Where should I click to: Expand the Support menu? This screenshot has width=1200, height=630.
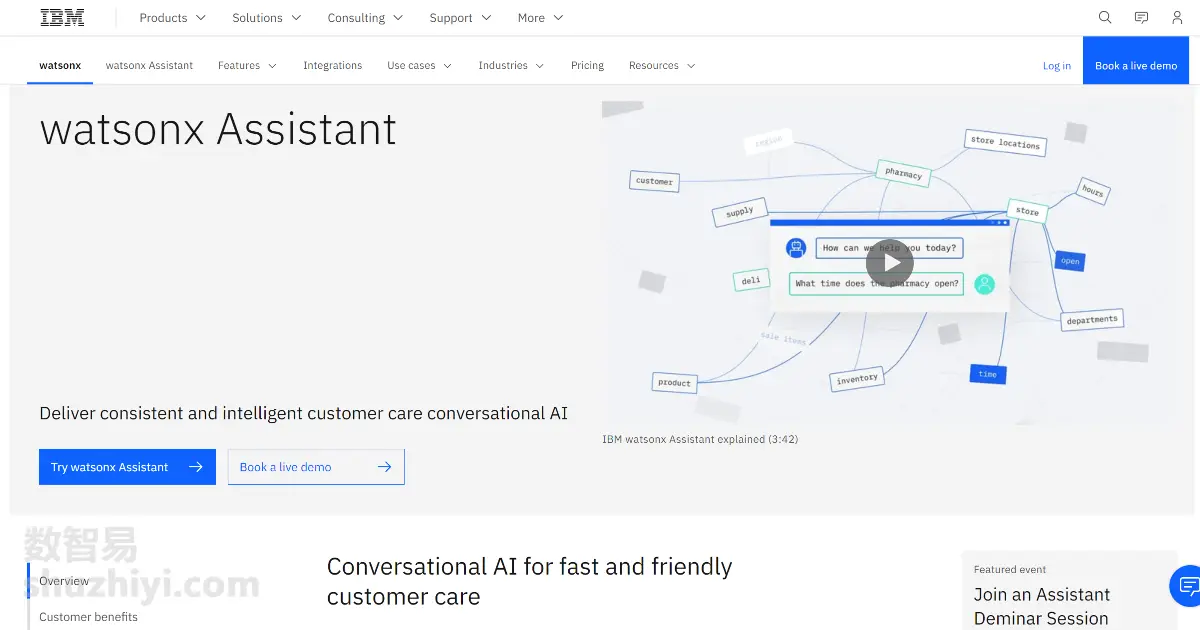point(460,17)
